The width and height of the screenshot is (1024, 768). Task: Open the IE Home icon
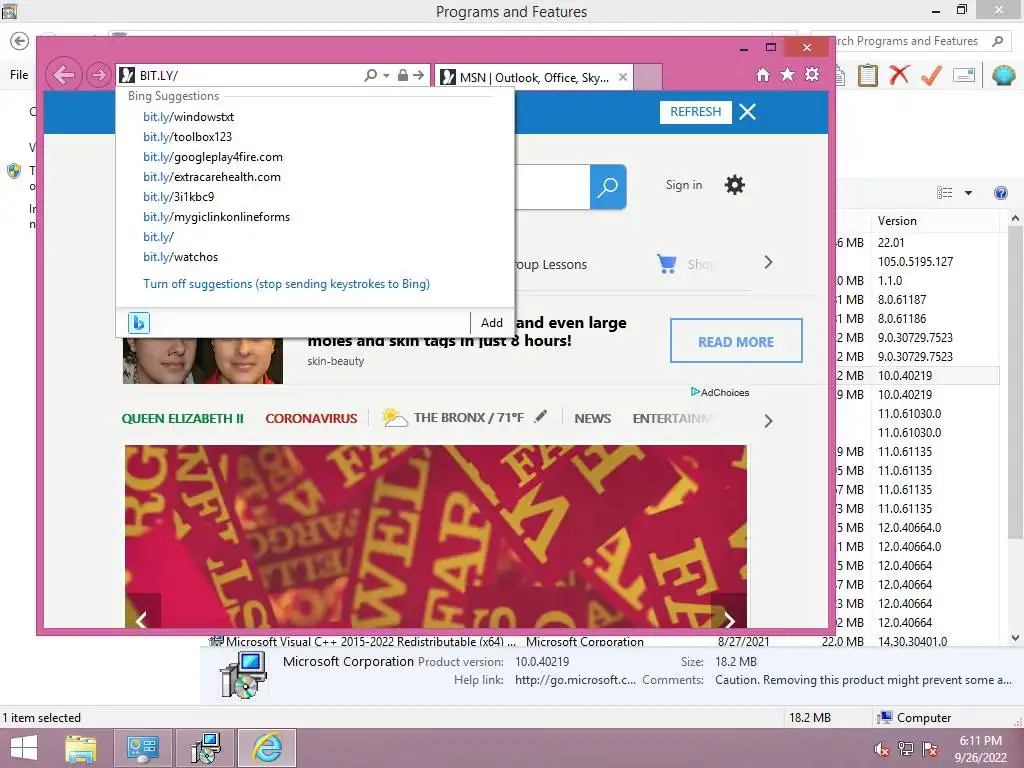pos(763,75)
